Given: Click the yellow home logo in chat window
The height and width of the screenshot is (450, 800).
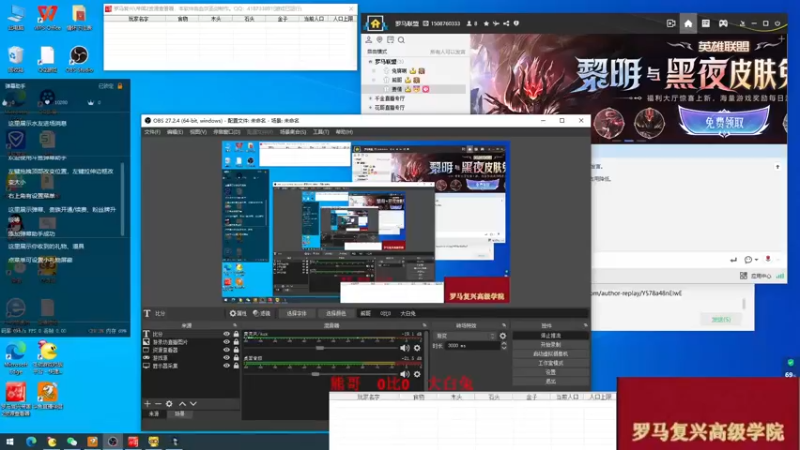Looking at the screenshot, I should click(x=376, y=23).
